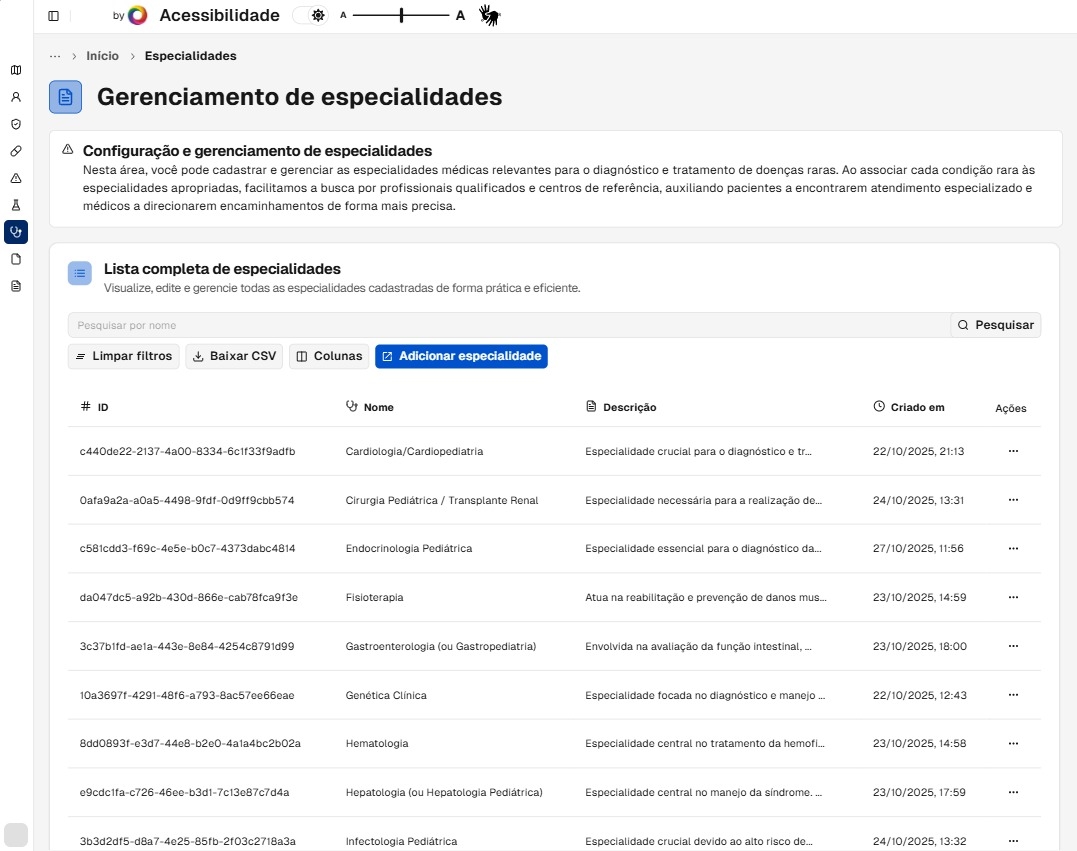Toggle the sidebar panel icon
The width and height of the screenshot is (1077, 851).
[53, 16]
